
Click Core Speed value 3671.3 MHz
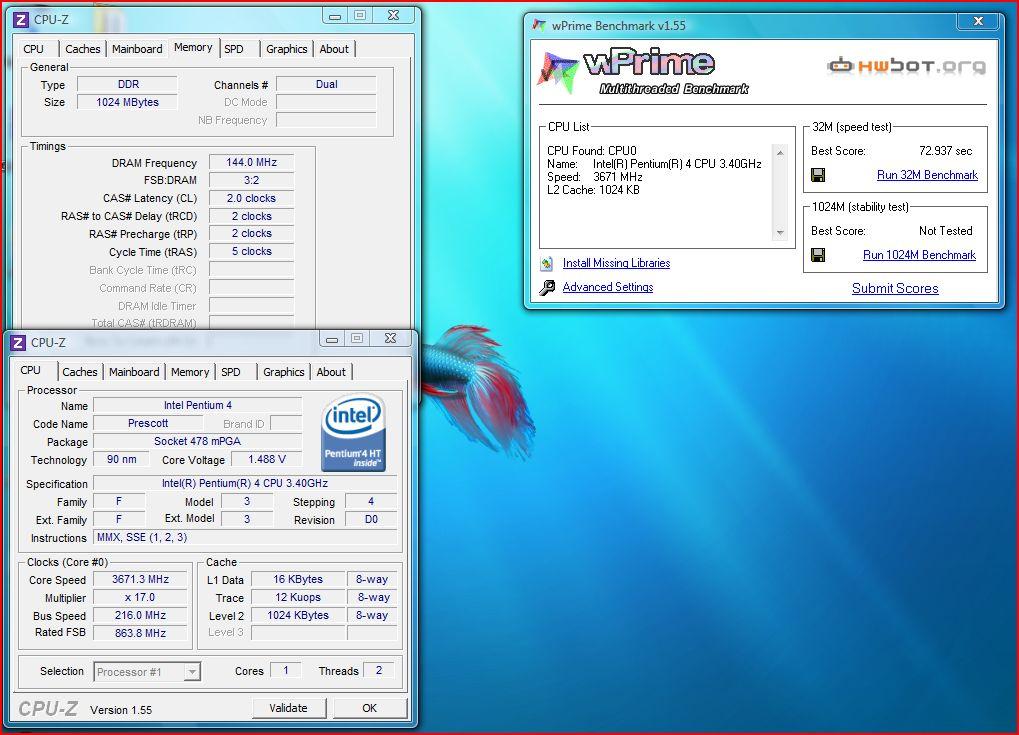pos(140,579)
